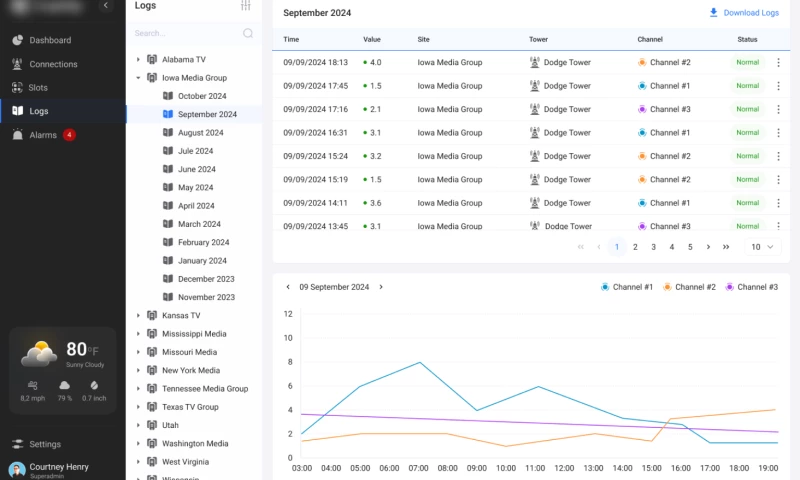Viewport: 800px width, 480px height.
Task: Go to page 3 of logs
Action: pyautogui.click(x=654, y=247)
